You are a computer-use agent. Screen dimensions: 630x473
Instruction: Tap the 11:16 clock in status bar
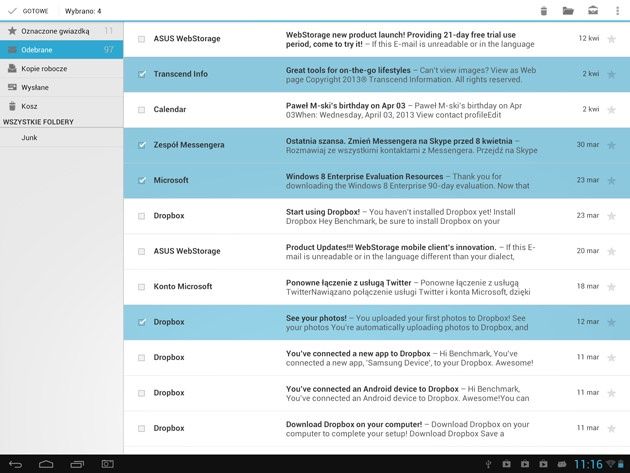[588, 465]
